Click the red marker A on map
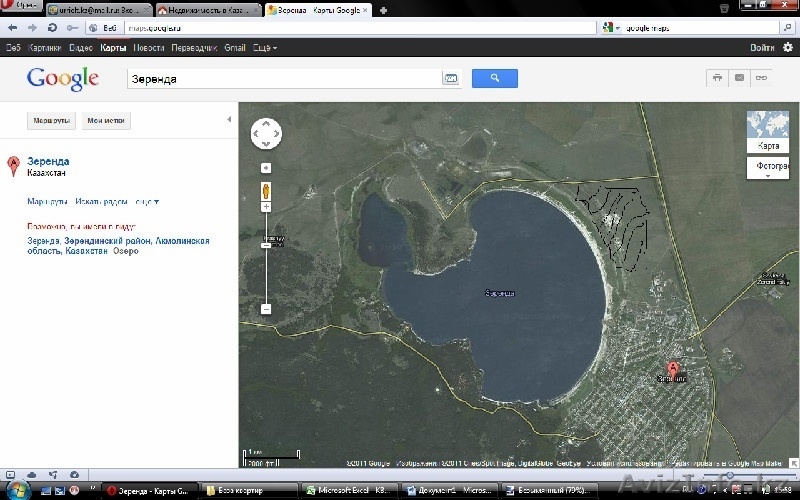The image size is (800, 500). [x=673, y=370]
